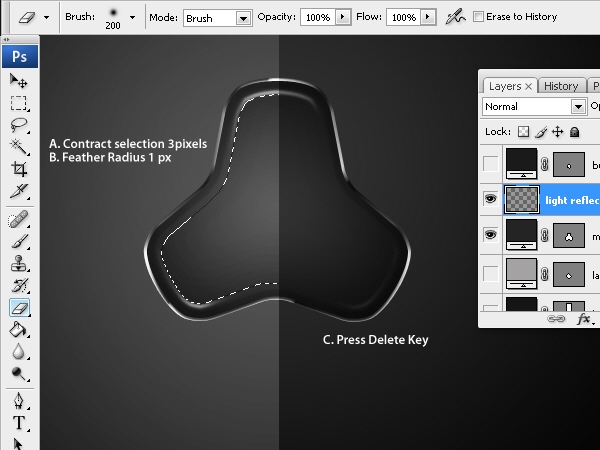Select the Clone Stamp tool
The image size is (600, 450).
[18, 264]
